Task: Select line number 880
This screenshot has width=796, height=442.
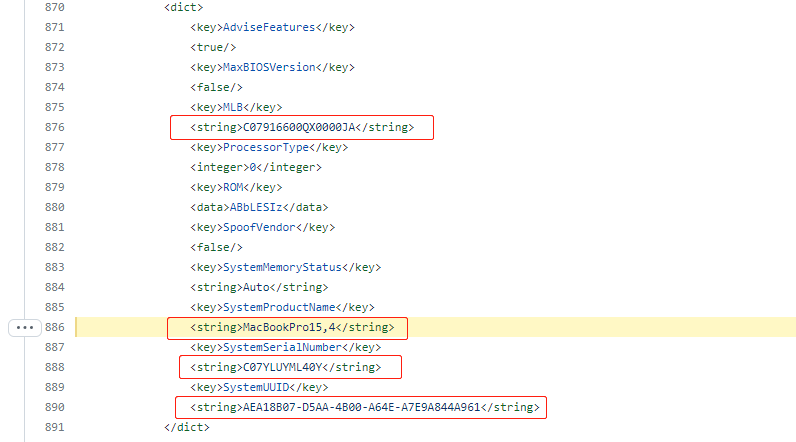Action: (54, 207)
